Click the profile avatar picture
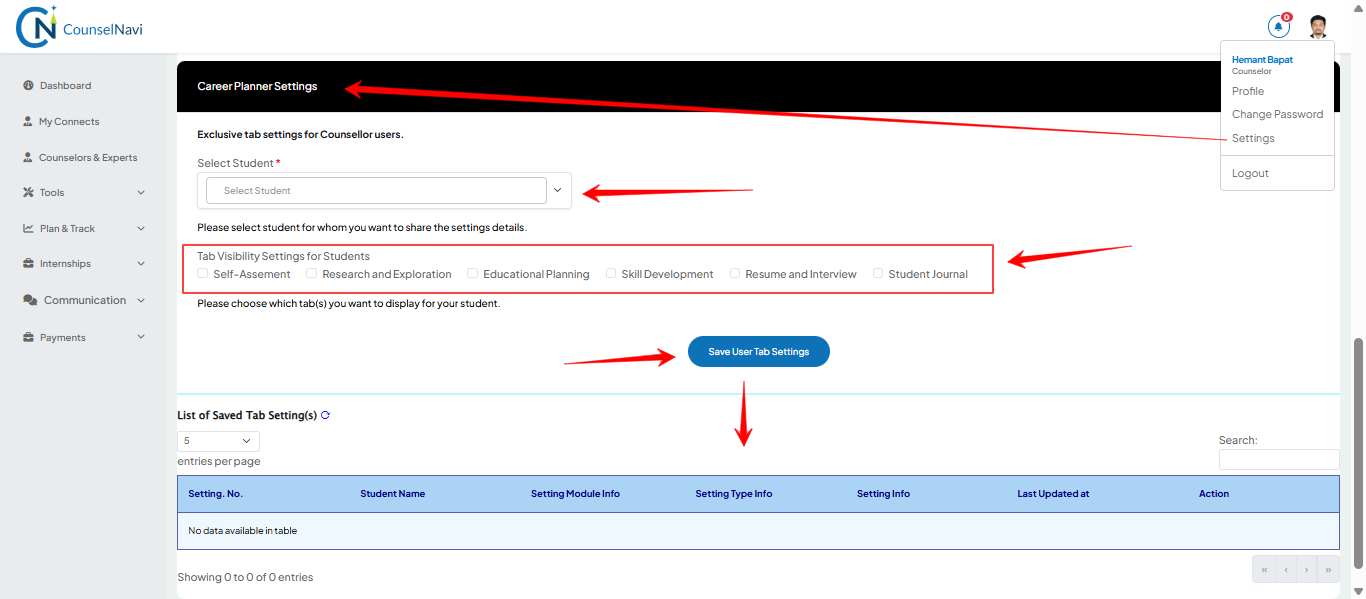The width and height of the screenshot is (1366, 599). pos(1317,26)
